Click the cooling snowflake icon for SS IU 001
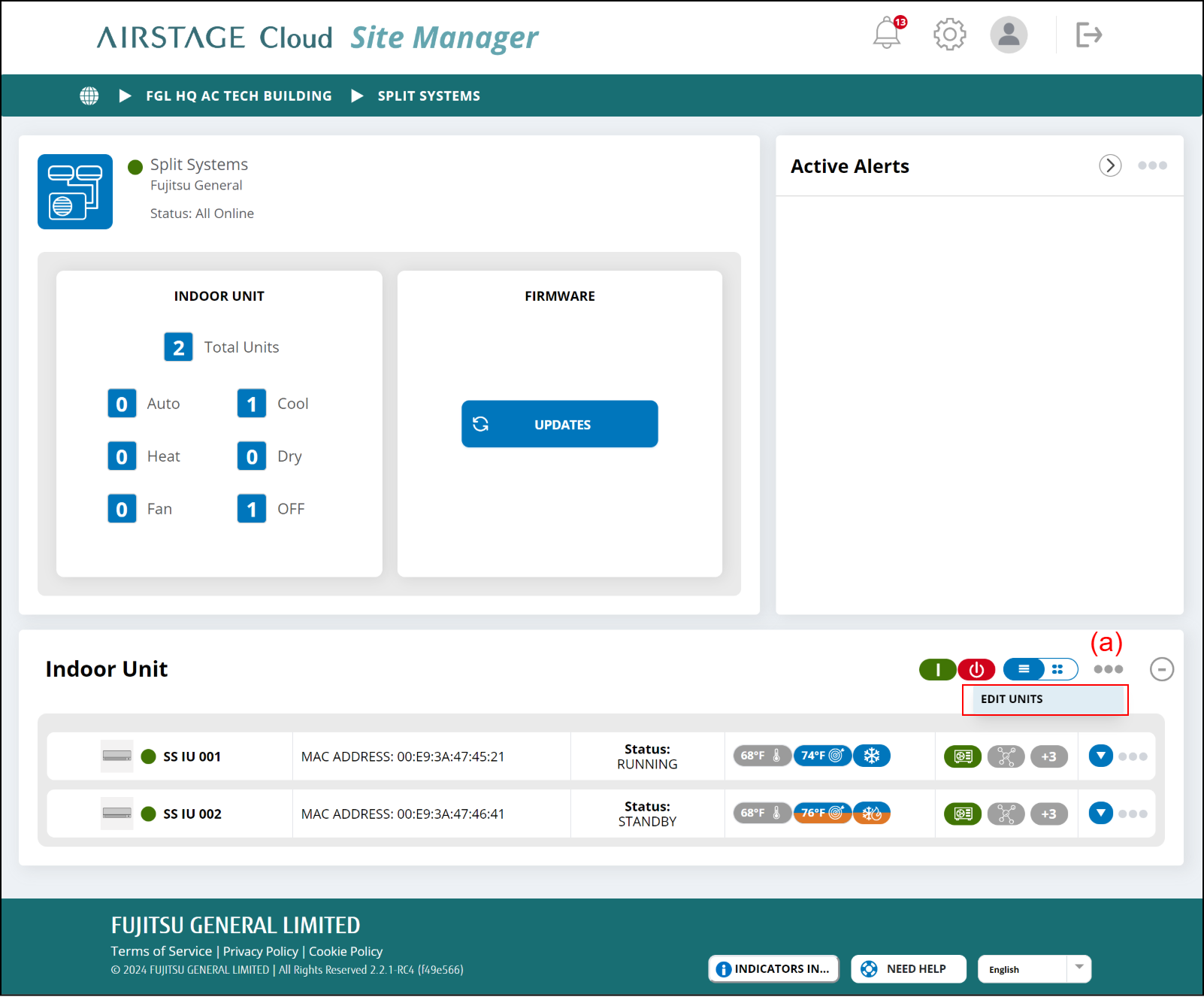This screenshot has height=997, width=1204. 872,756
